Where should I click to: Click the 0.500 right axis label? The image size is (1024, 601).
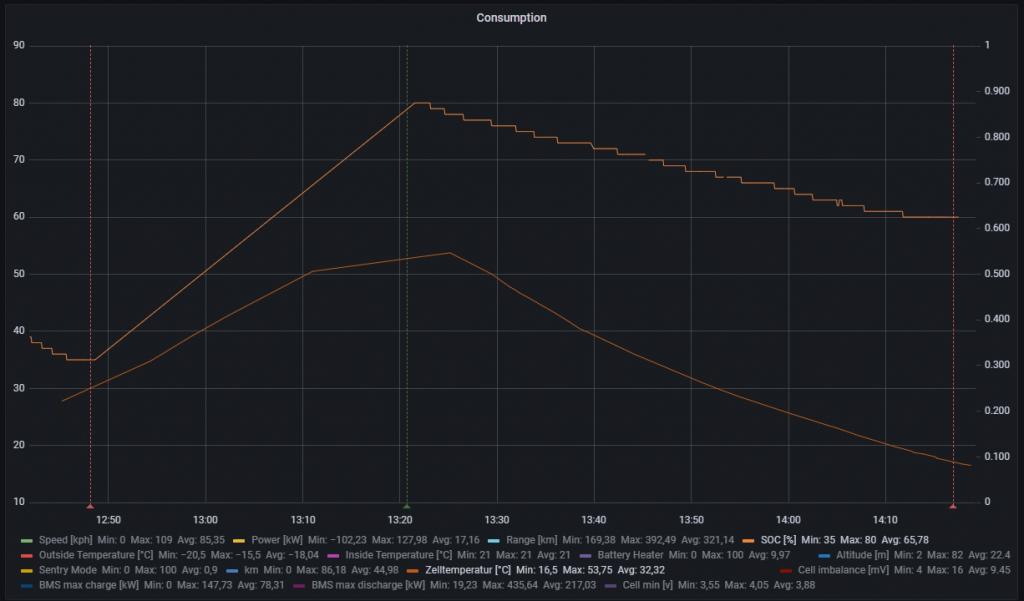tap(997, 274)
